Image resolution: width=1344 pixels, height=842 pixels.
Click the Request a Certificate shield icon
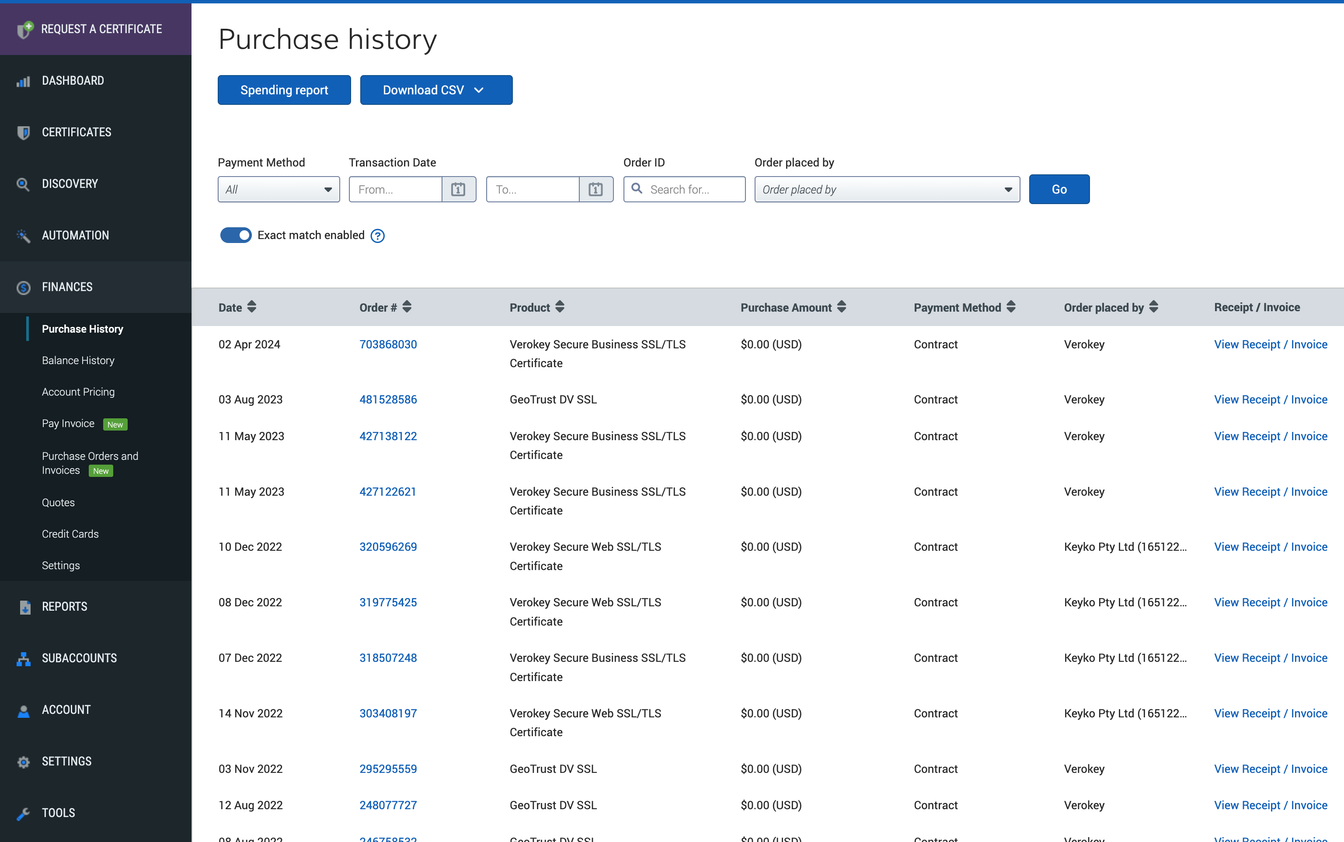(x=22, y=28)
